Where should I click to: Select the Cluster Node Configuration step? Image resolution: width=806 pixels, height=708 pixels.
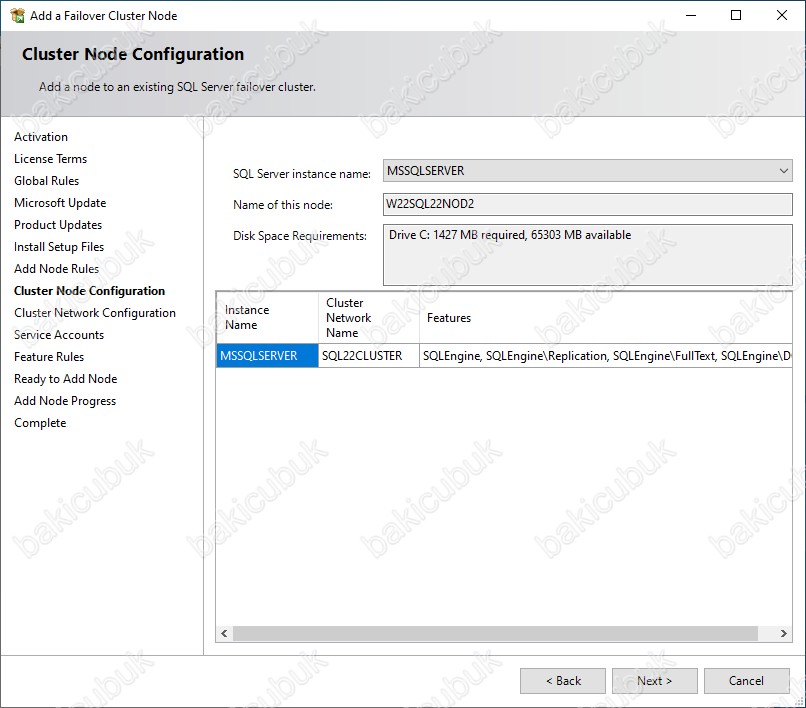pos(89,291)
